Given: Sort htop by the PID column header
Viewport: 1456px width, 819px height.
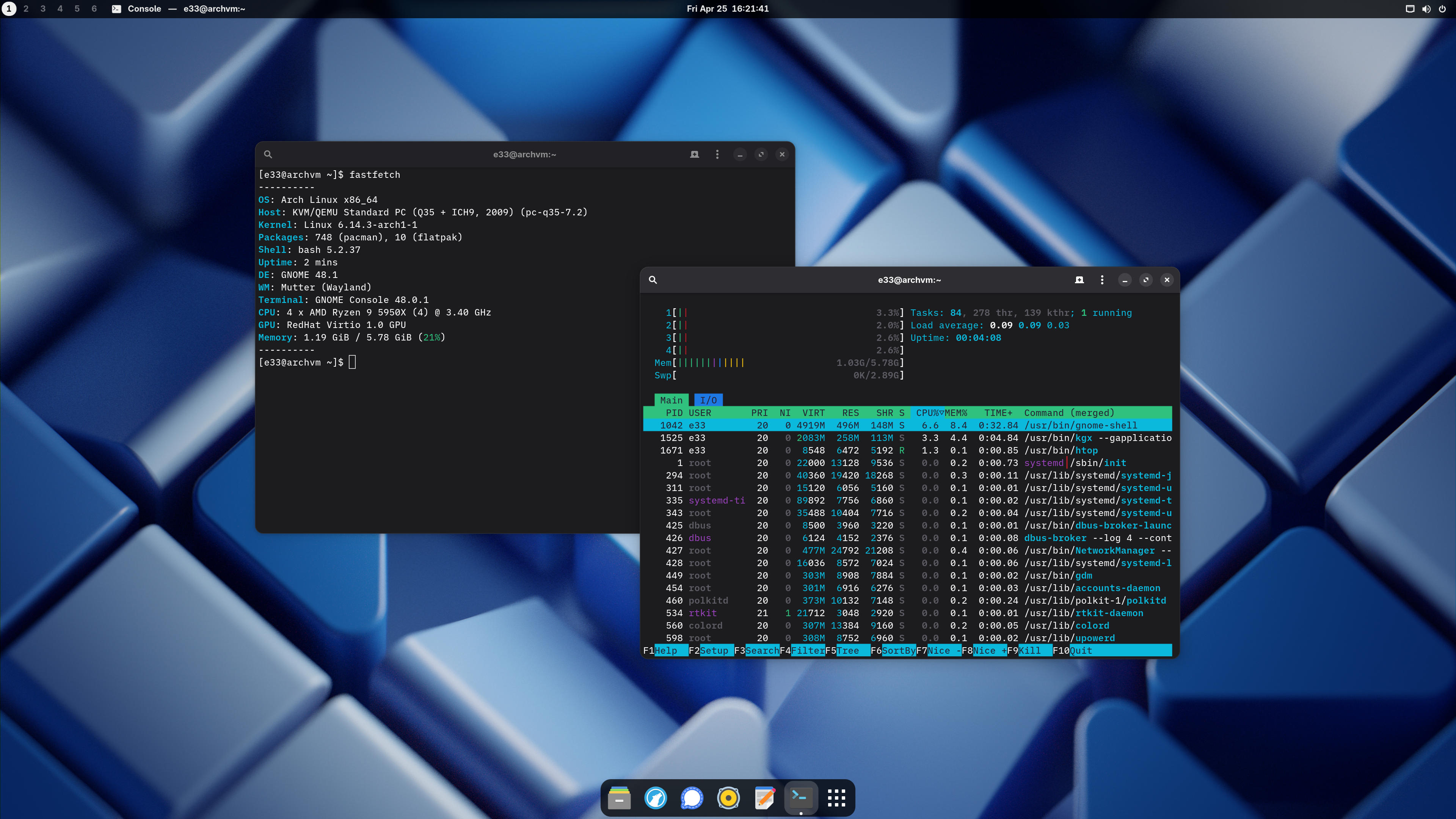Looking at the screenshot, I should [674, 413].
